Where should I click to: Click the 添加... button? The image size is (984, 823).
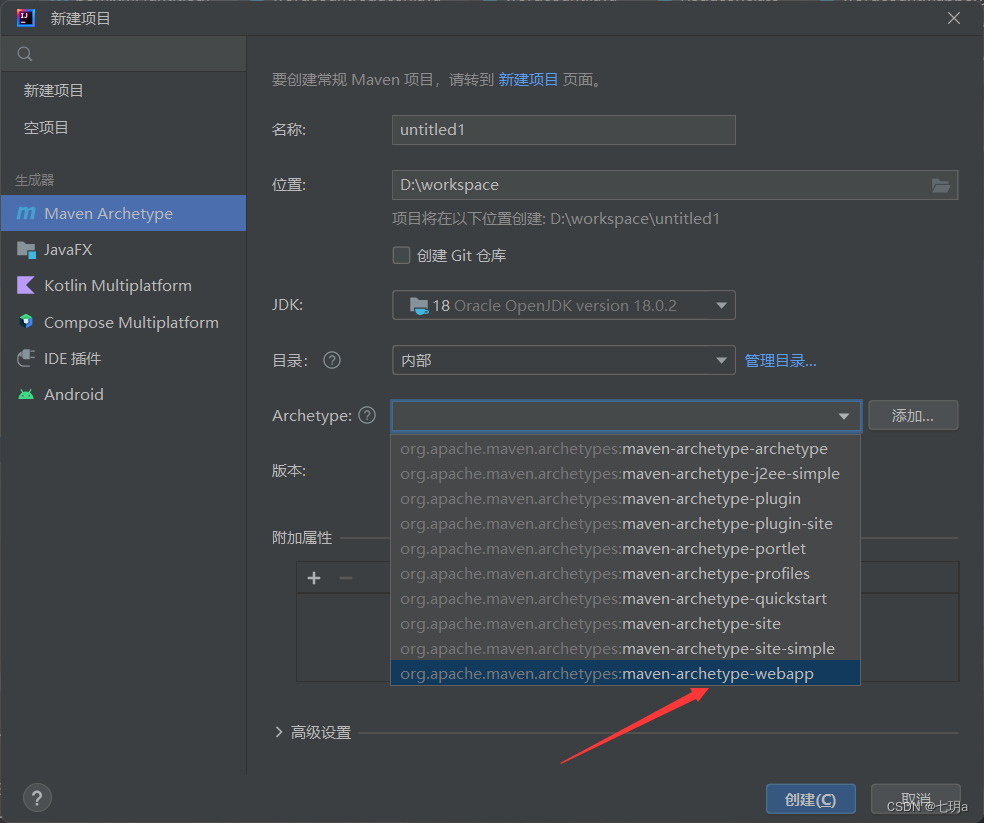(x=913, y=416)
